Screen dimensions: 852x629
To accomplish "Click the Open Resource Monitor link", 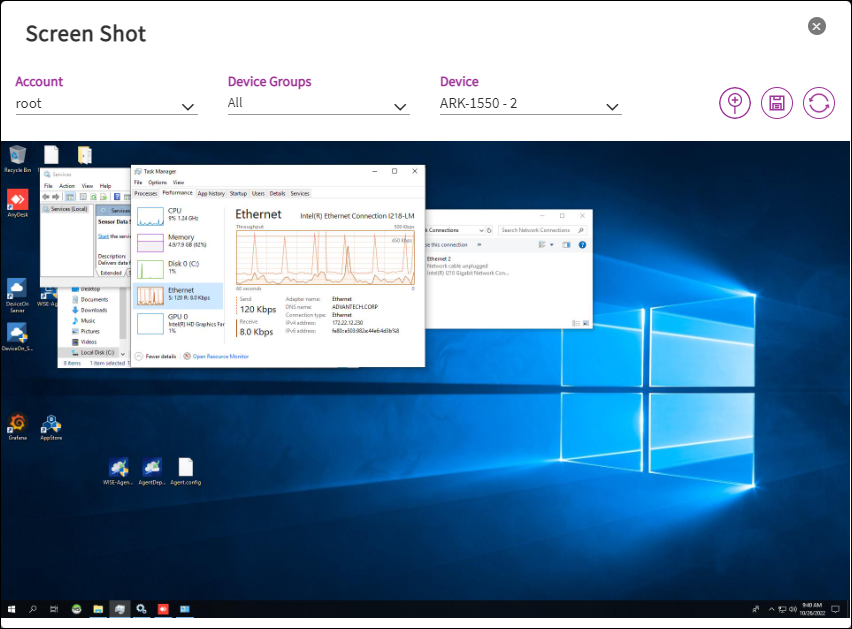I will 220,356.
